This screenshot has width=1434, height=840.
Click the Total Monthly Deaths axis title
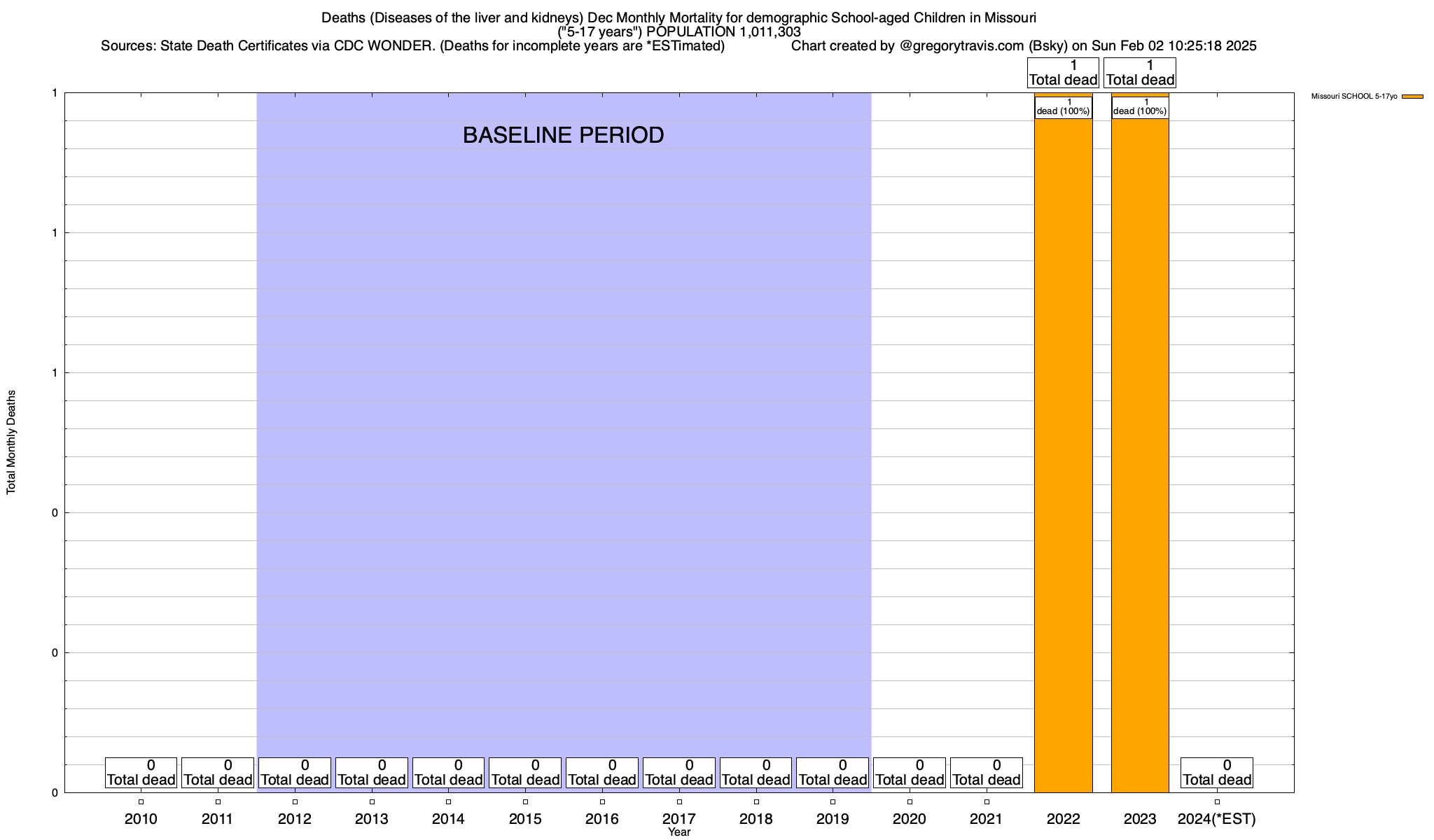[11, 442]
